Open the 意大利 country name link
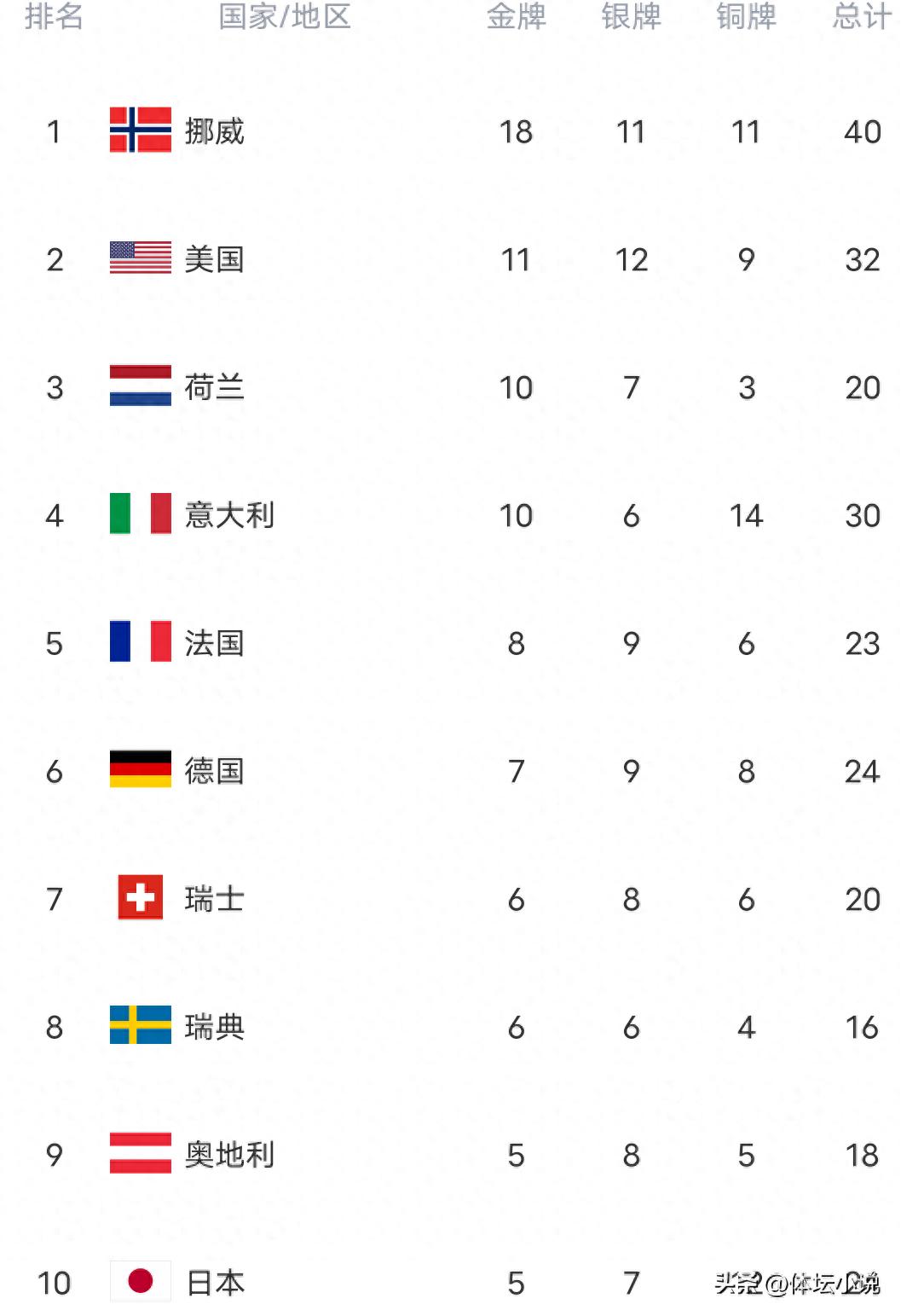The height and width of the screenshot is (1316, 901). (229, 515)
